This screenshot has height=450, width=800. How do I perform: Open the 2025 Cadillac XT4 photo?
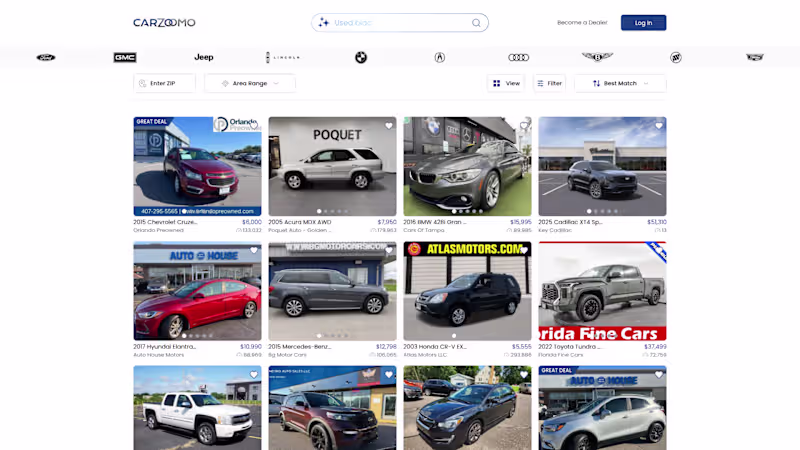(x=602, y=166)
